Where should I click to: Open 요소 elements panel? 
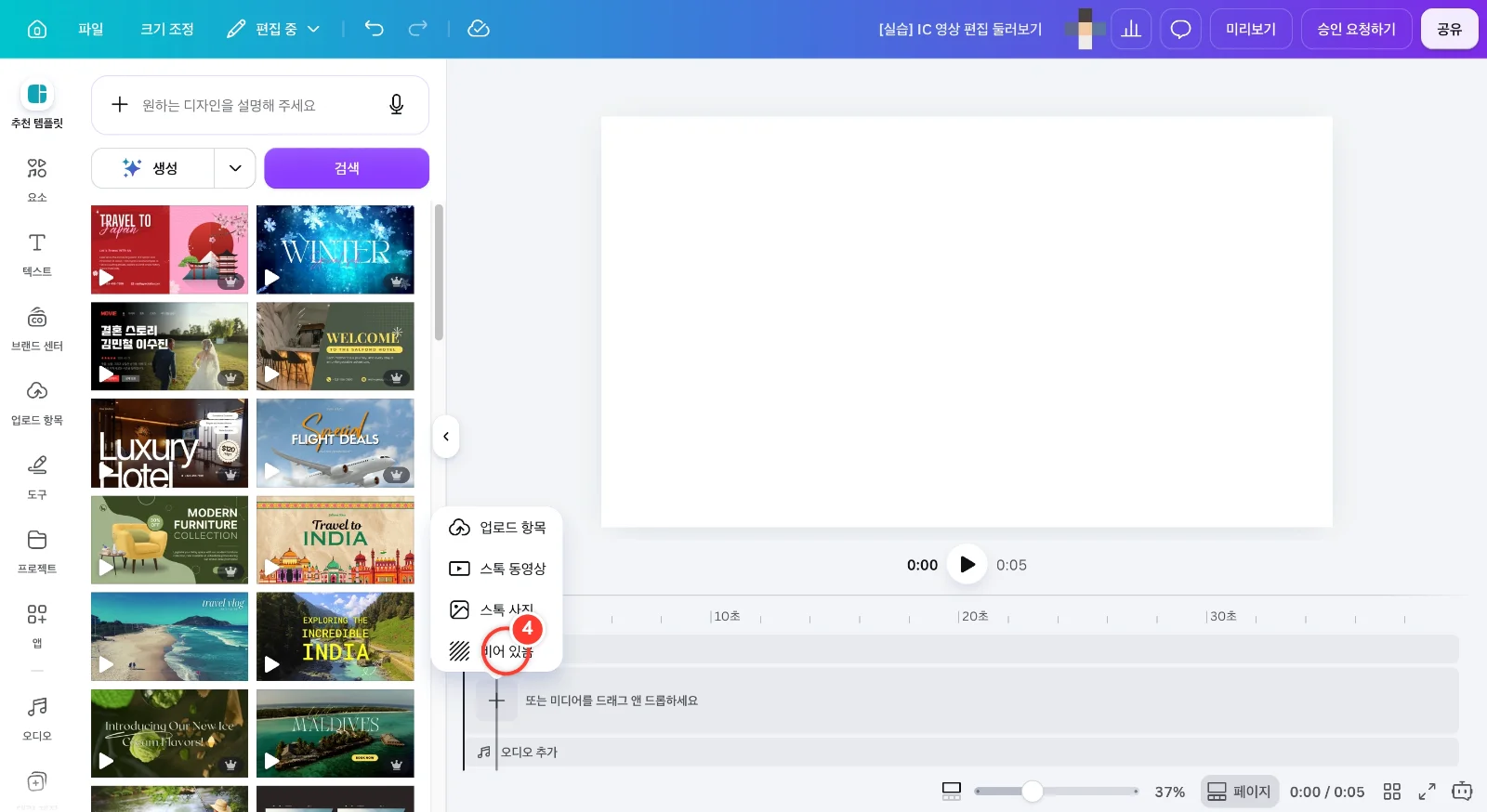pyautogui.click(x=37, y=179)
